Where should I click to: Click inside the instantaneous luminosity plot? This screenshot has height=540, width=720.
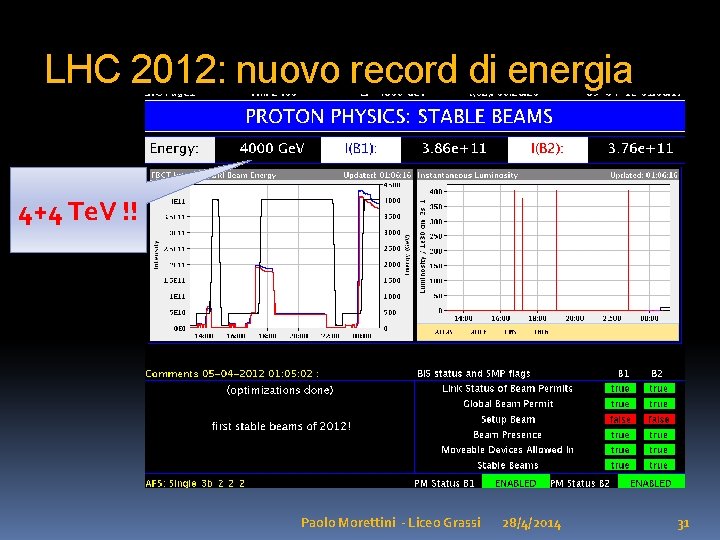558,248
